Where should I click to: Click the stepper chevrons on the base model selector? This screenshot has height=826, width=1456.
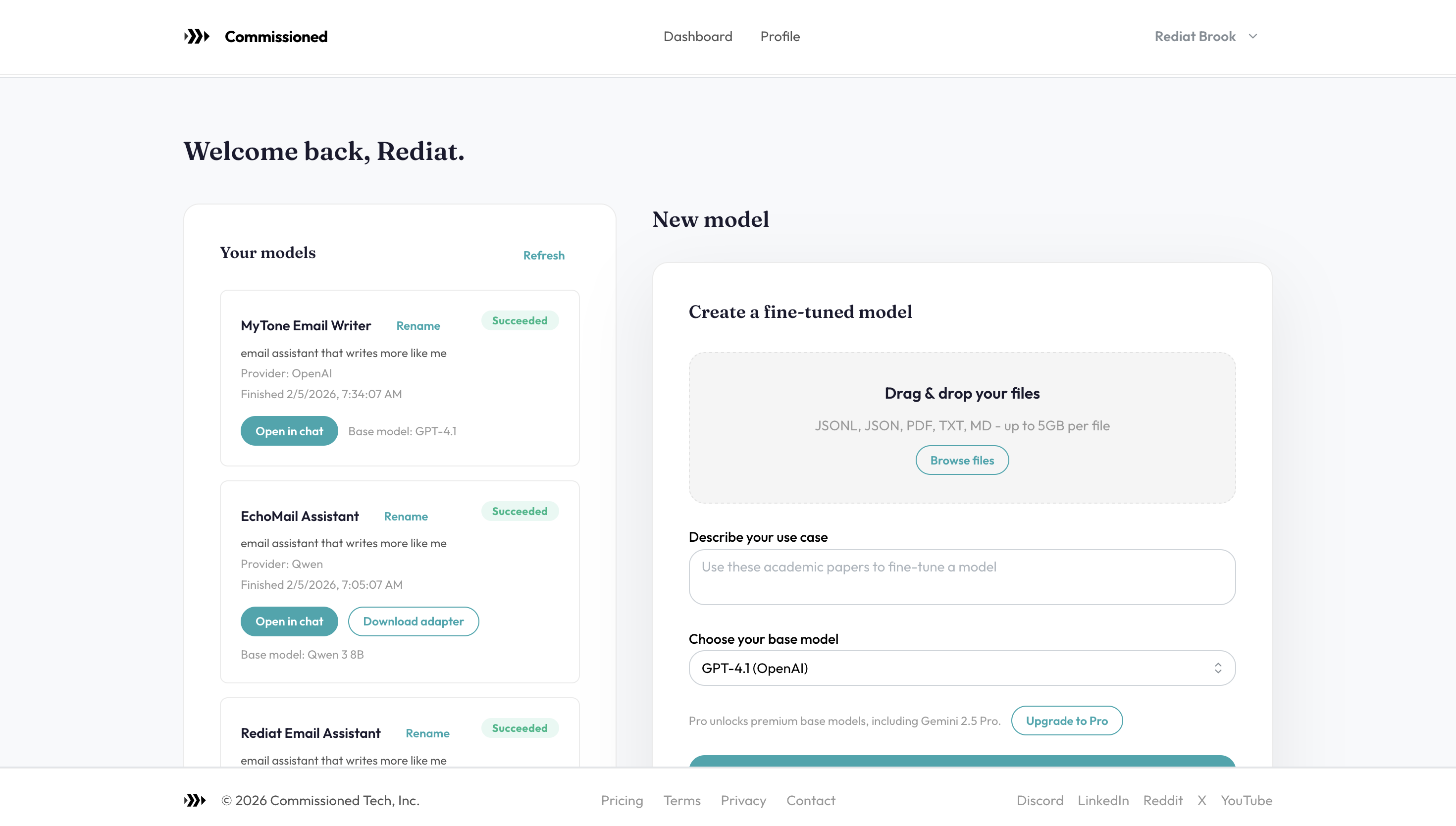[1218, 668]
